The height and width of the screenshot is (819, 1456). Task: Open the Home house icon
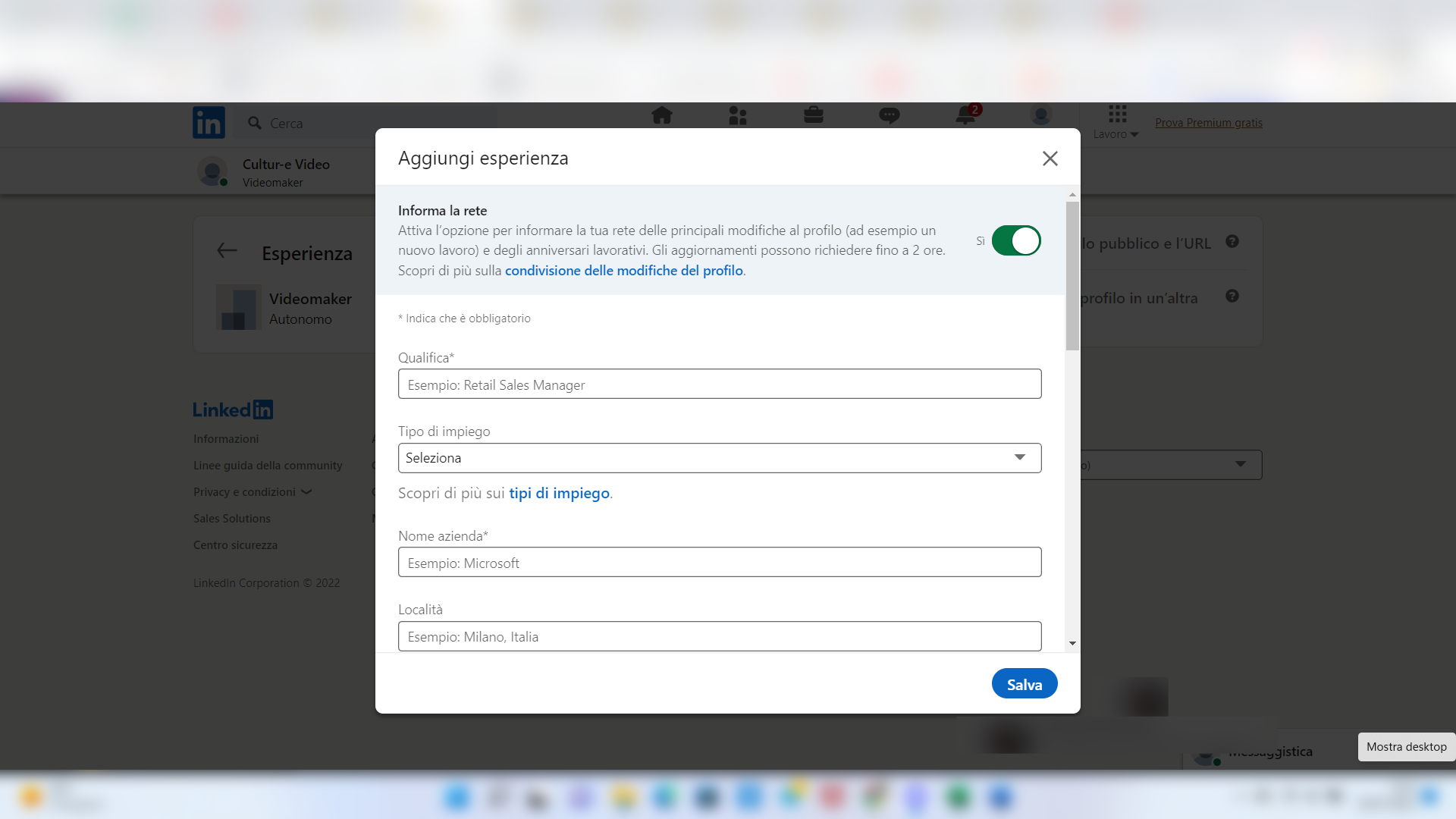click(x=661, y=115)
